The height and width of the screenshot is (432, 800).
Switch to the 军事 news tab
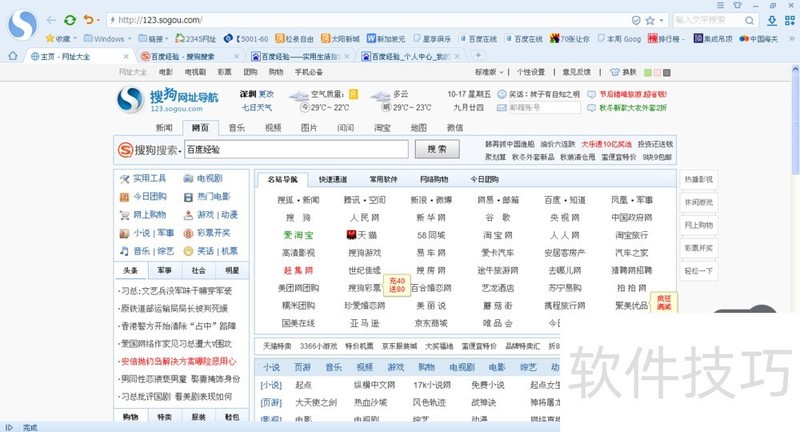click(164, 270)
